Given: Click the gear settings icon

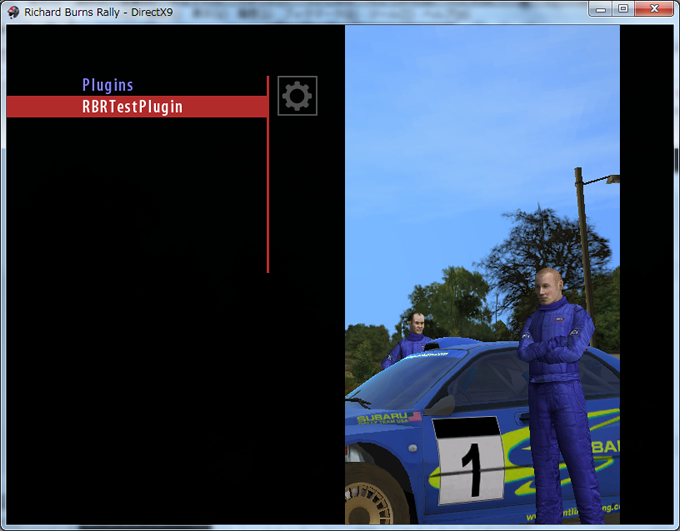Looking at the screenshot, I should (298, 96).
